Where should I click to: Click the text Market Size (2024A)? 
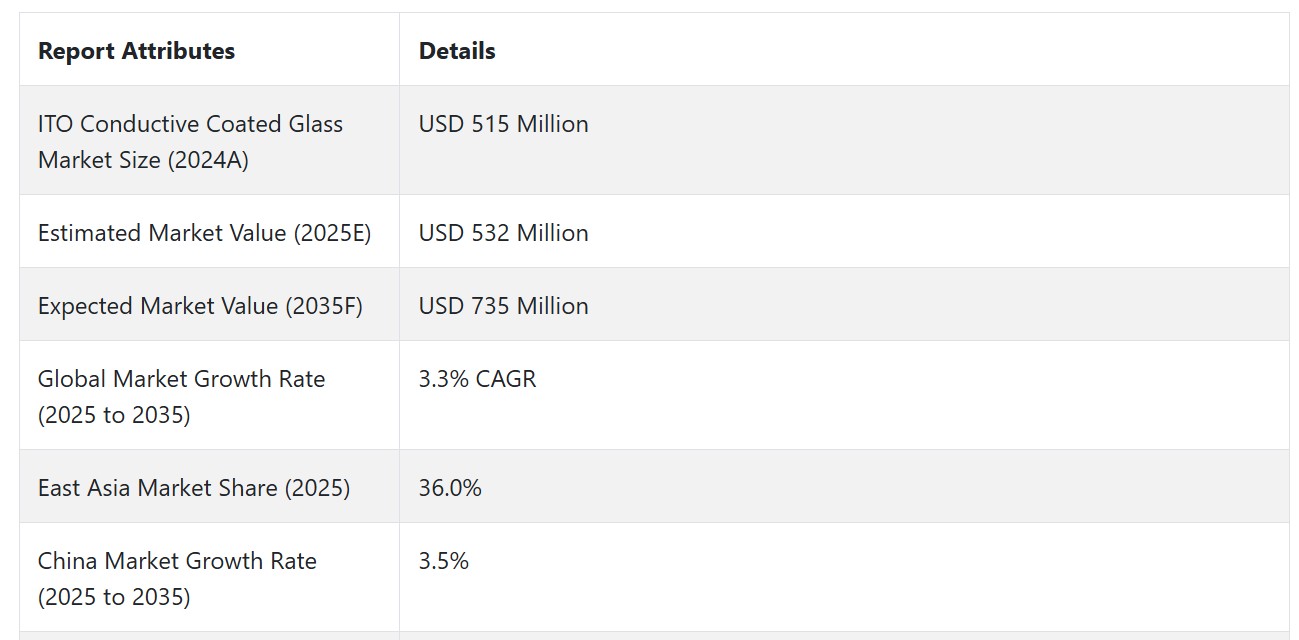click(143, 160)
